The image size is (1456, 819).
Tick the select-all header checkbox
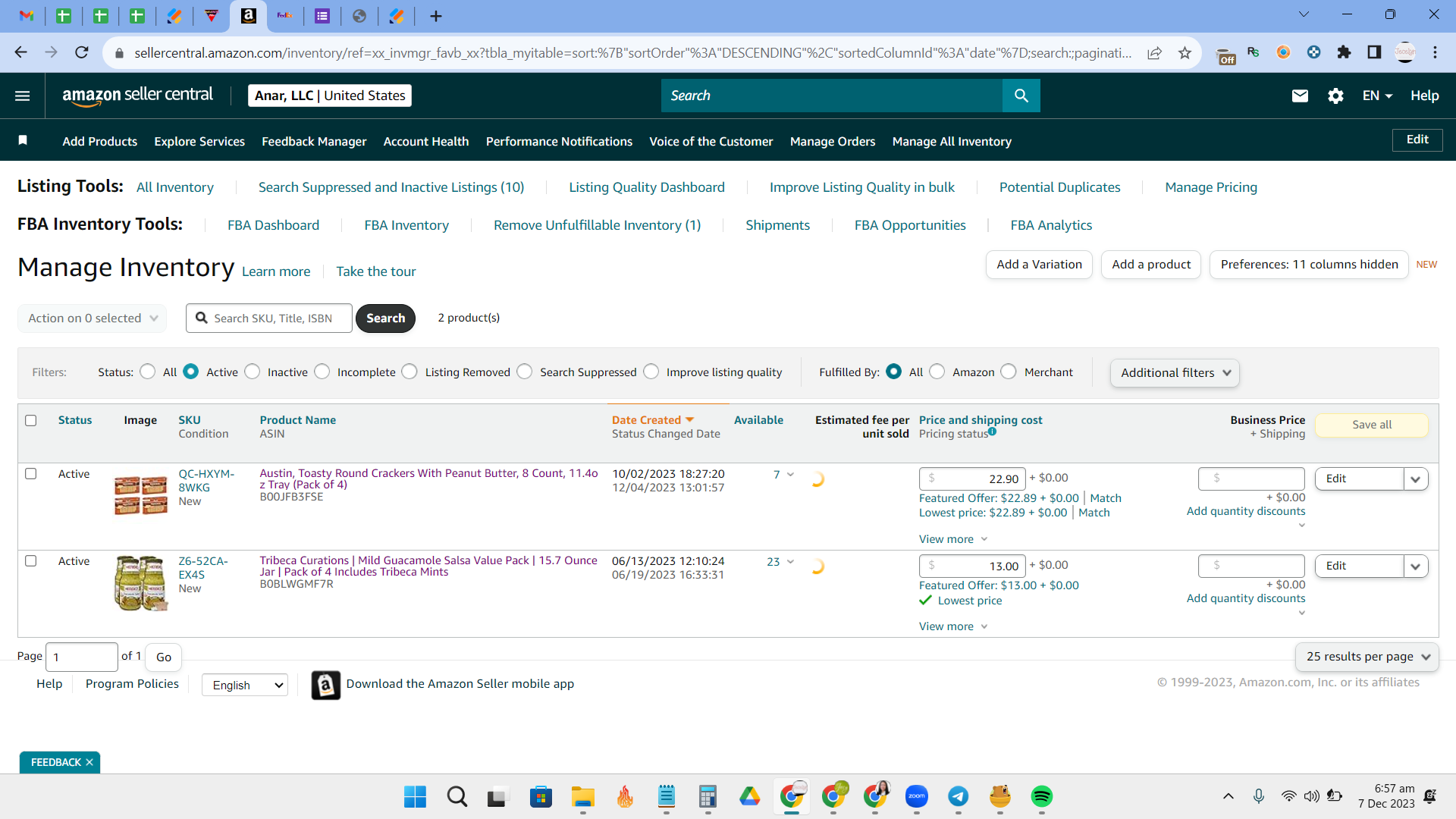point(31,421)
